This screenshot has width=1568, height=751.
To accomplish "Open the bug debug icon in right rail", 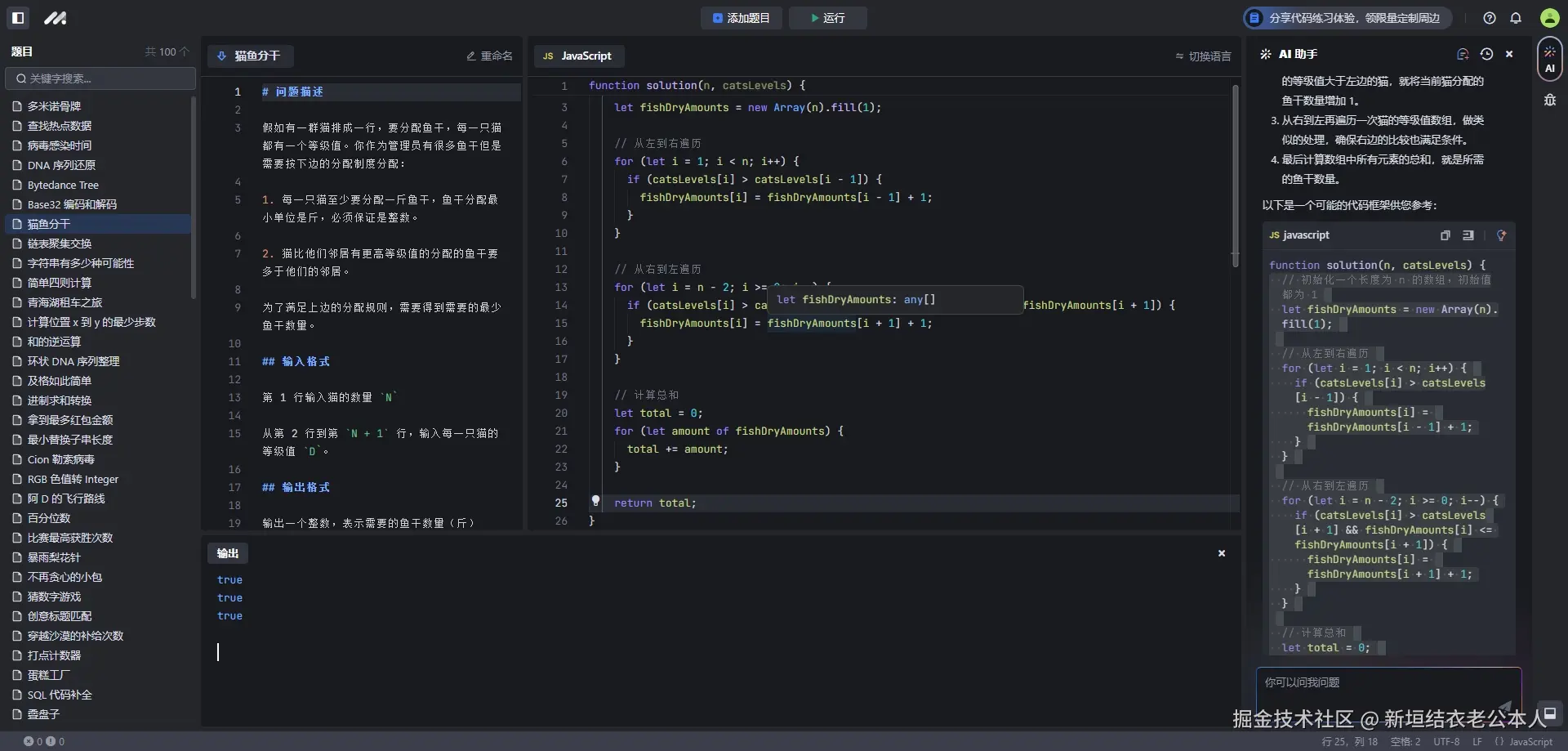I will (x=1549, y=100).
